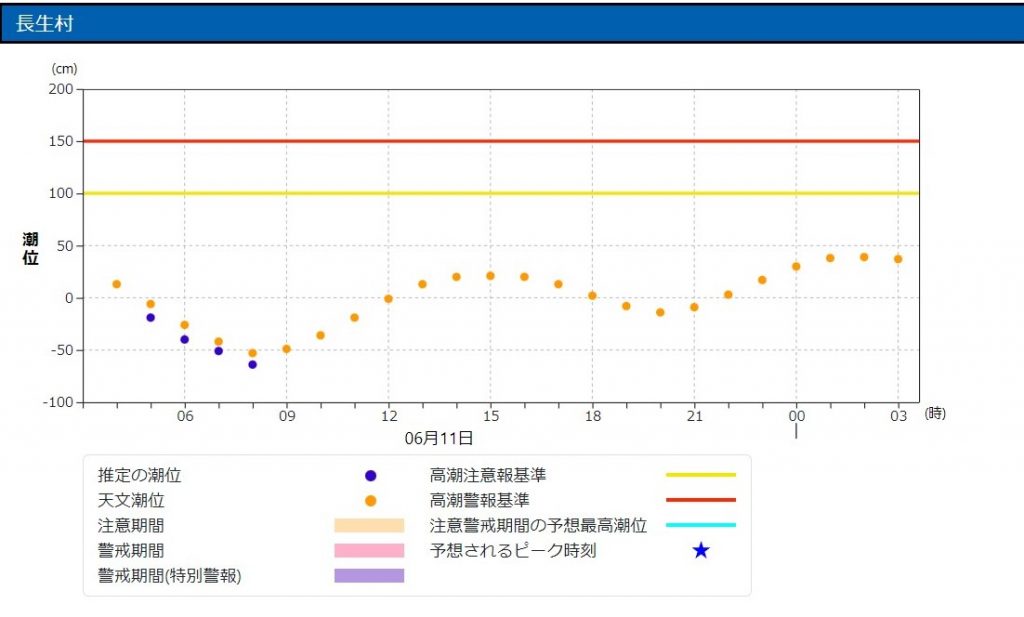Screen dimensions: 1024x617
Task: Click the orange tide point at 00 hour
Action: click(796, 266)
